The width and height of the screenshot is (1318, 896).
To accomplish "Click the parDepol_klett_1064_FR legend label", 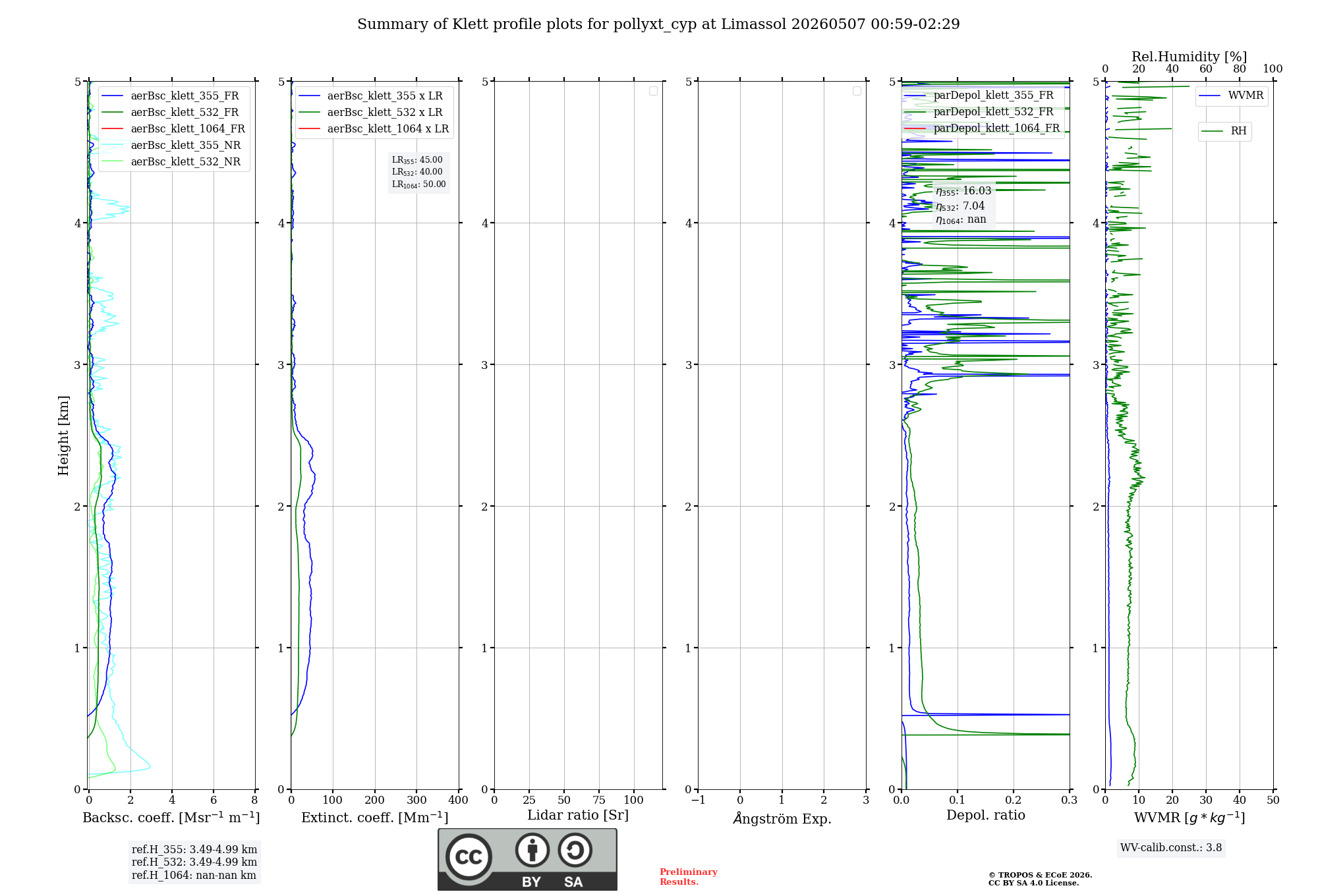I will 996,128.
